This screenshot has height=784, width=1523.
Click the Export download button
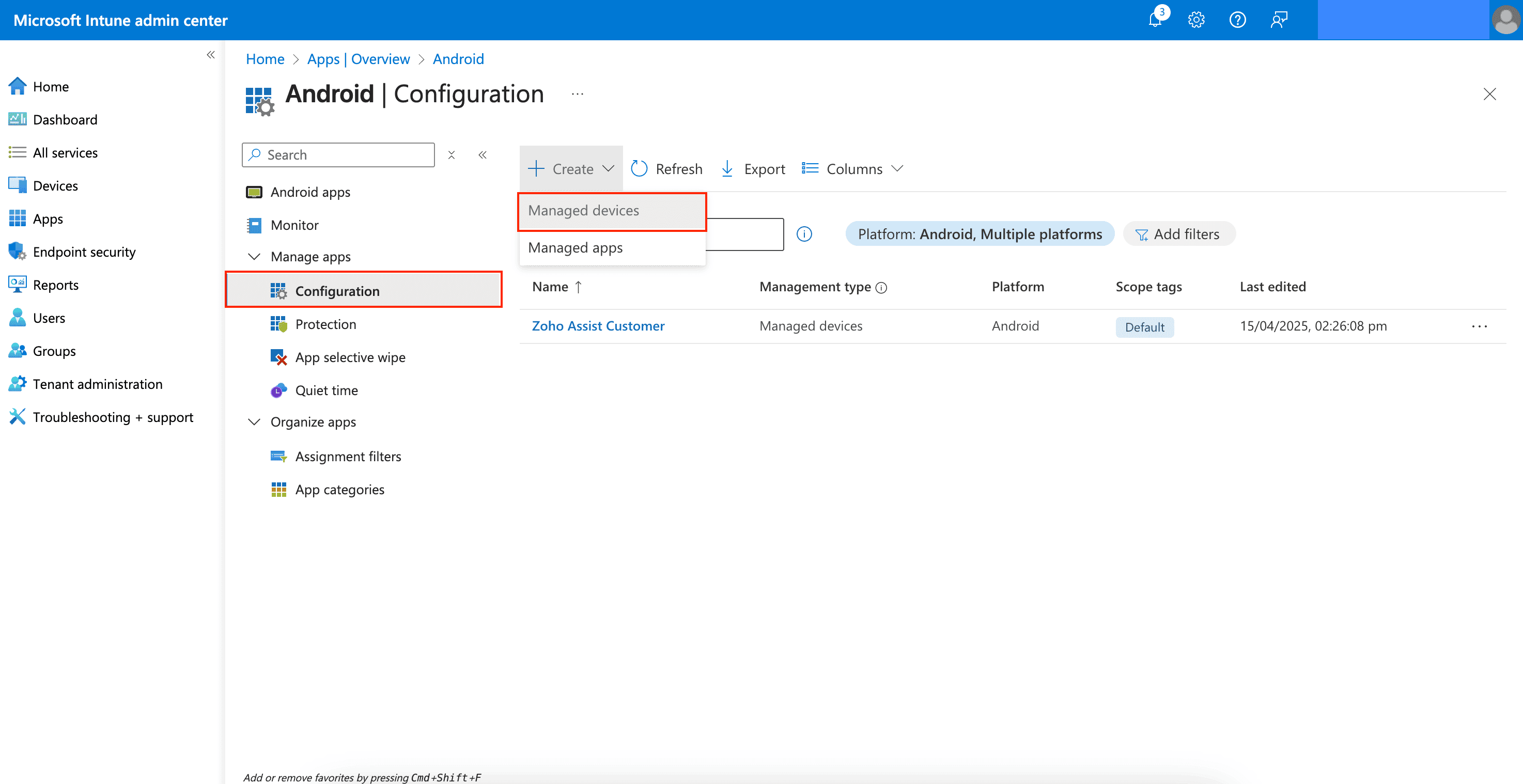[753, 169]
